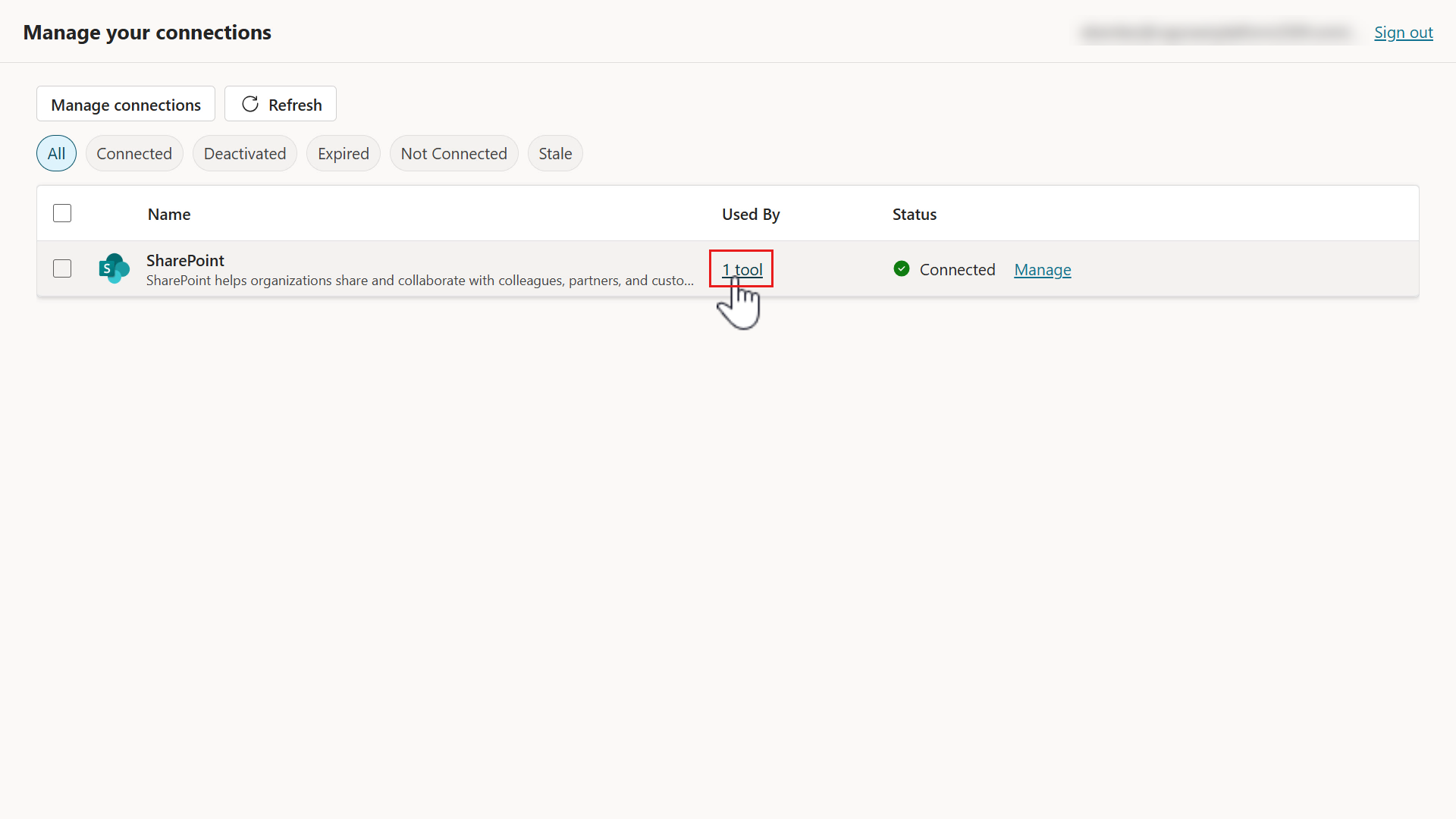Filter by Connected status
This screenshot has height=819, width=1456.
[x=134, y=153]
